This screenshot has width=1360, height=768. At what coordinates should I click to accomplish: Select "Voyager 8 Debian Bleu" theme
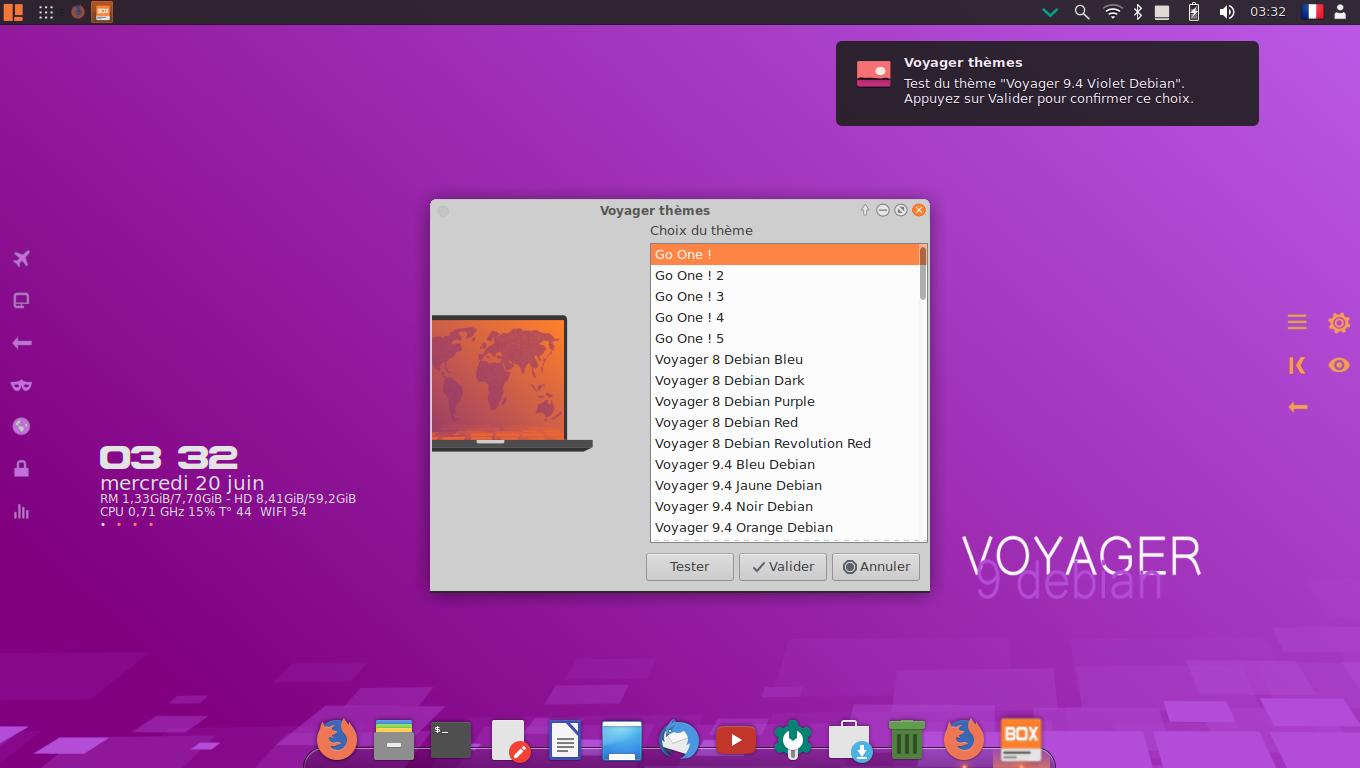click(x=785, y=360)
